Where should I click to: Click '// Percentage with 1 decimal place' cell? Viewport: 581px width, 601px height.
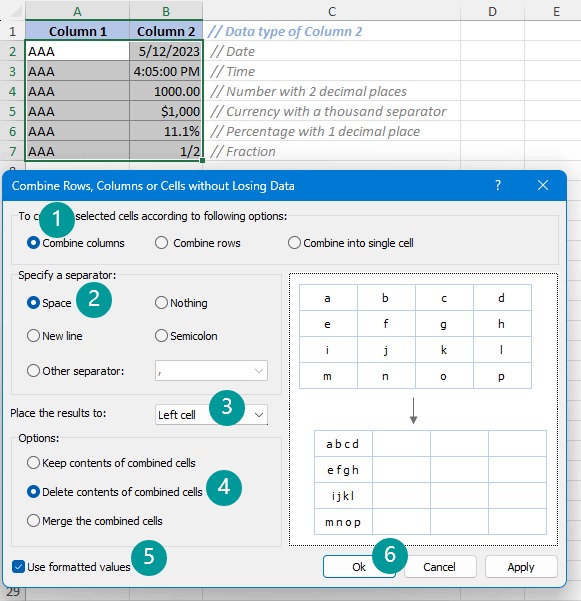332,131
